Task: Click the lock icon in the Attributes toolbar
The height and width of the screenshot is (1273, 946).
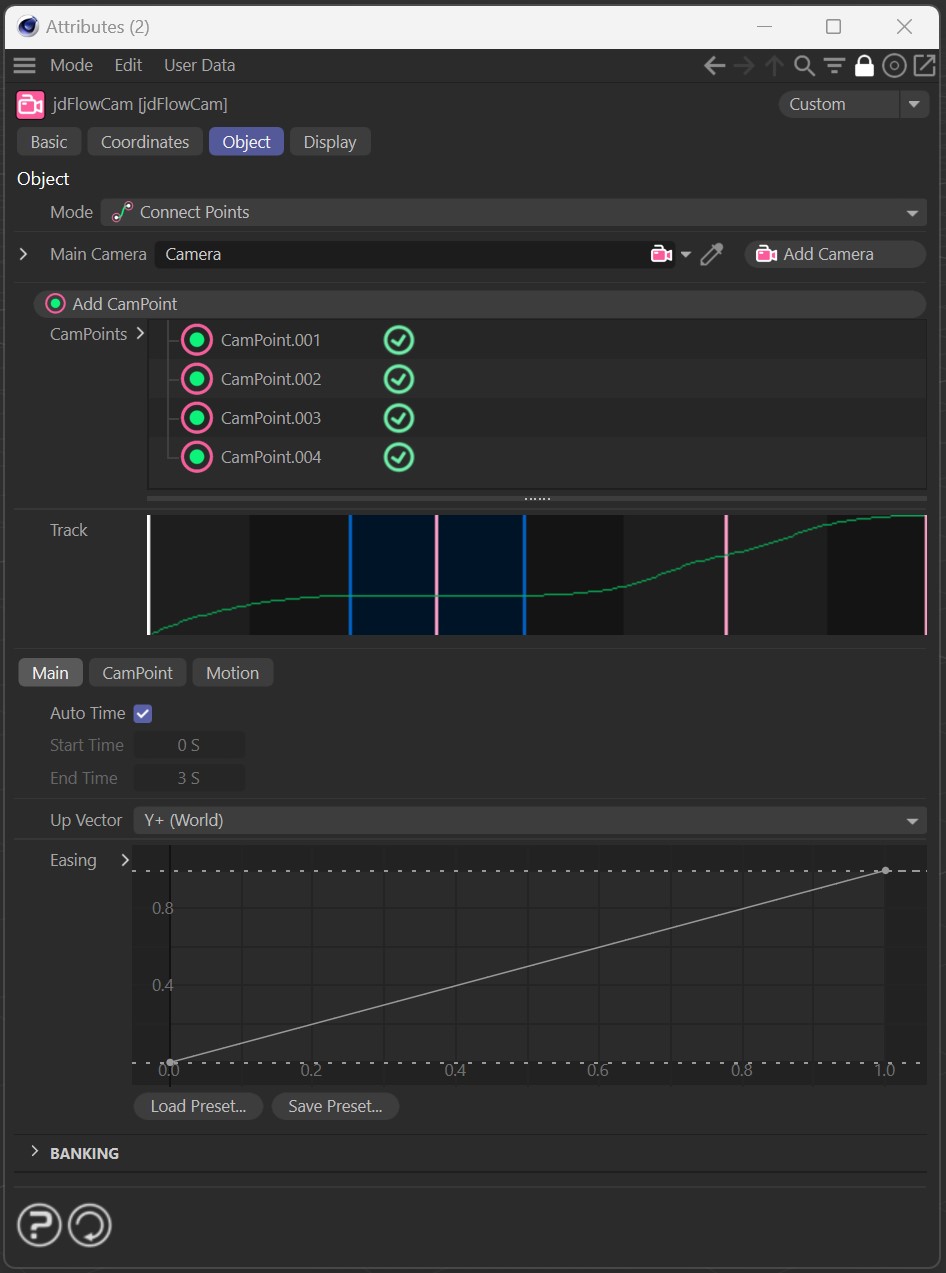Action: pyautogui.click(x=864, y=66)
